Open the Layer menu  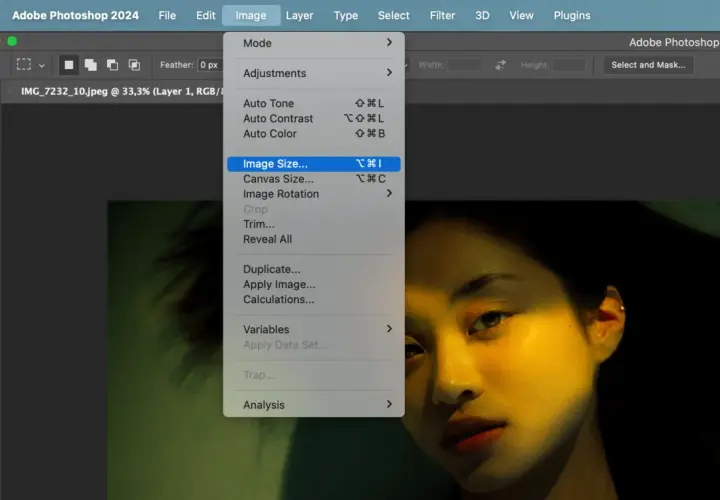(x=299, y=16)
